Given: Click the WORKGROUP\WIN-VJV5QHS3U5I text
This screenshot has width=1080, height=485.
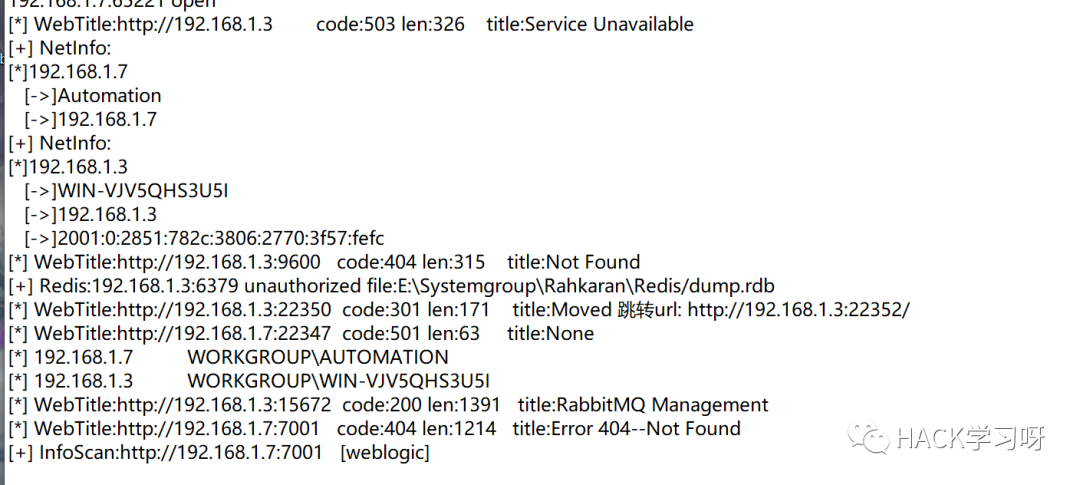Looking at the screenshot, I should tap(339, 381).
